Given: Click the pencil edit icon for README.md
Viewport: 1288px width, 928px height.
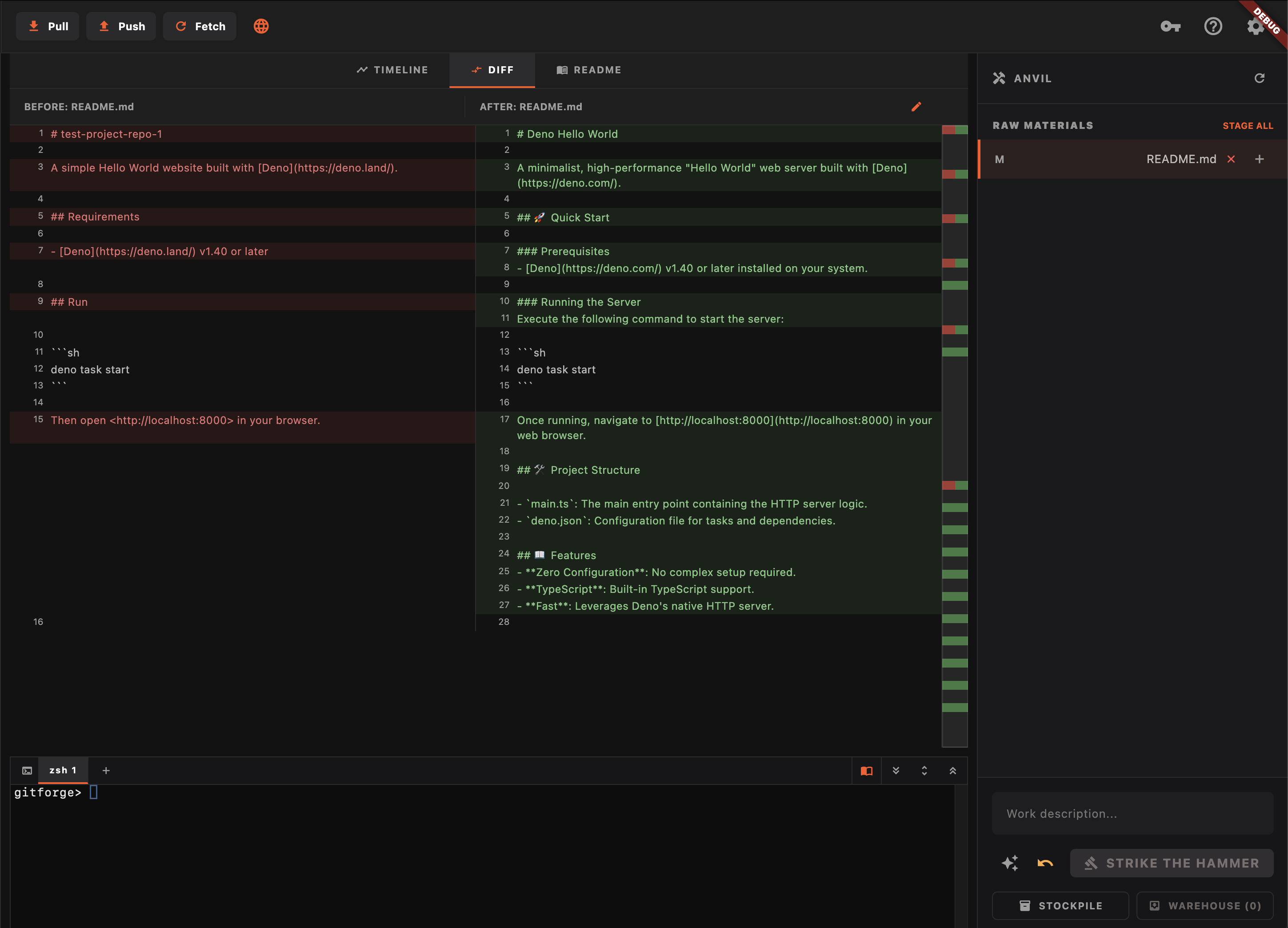Looking at the screenshot, I should pos(916,107).
